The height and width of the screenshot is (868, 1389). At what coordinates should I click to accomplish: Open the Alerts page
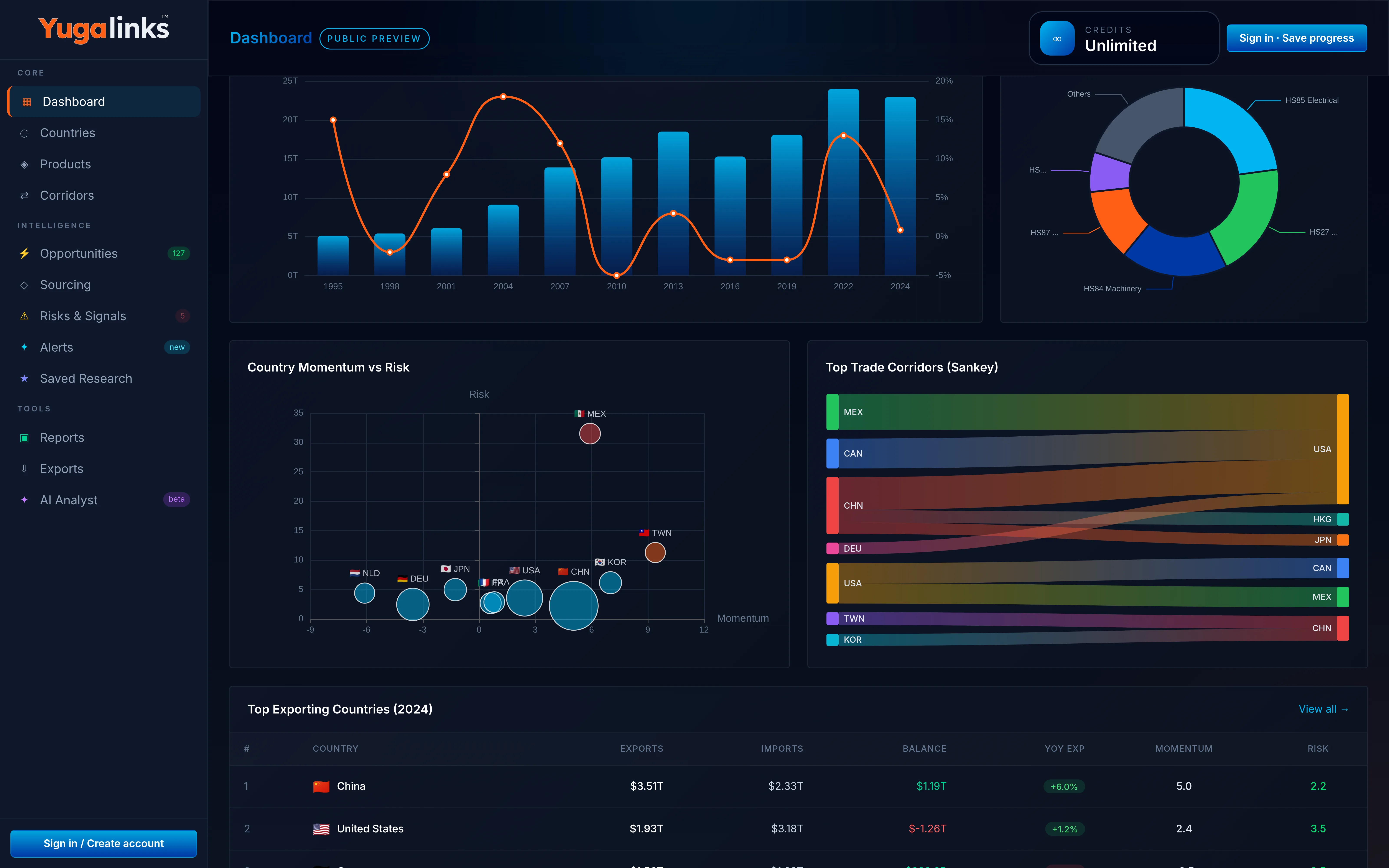(x=104, y=347)
